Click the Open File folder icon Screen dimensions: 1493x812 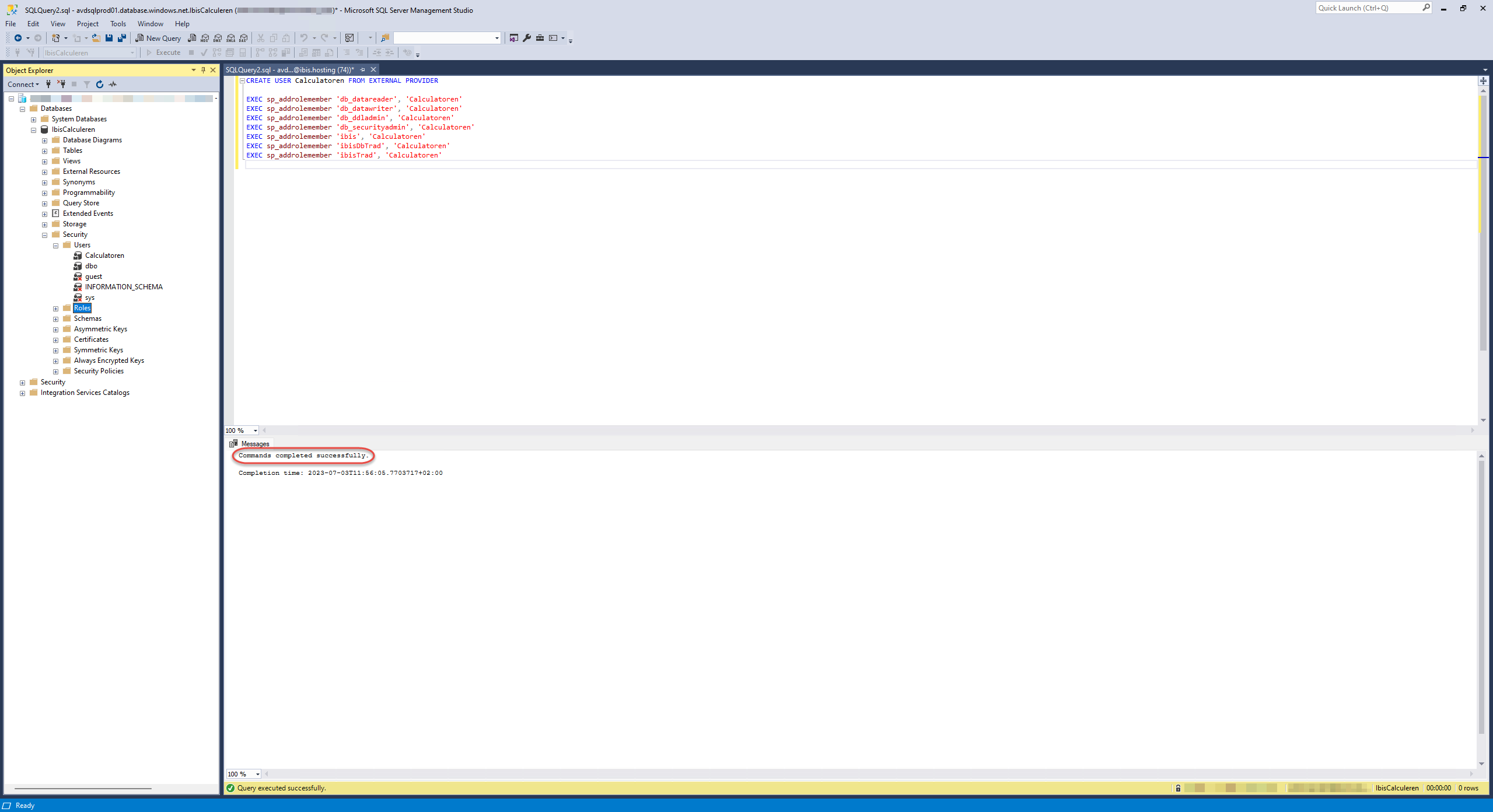(x=96, y=38)
